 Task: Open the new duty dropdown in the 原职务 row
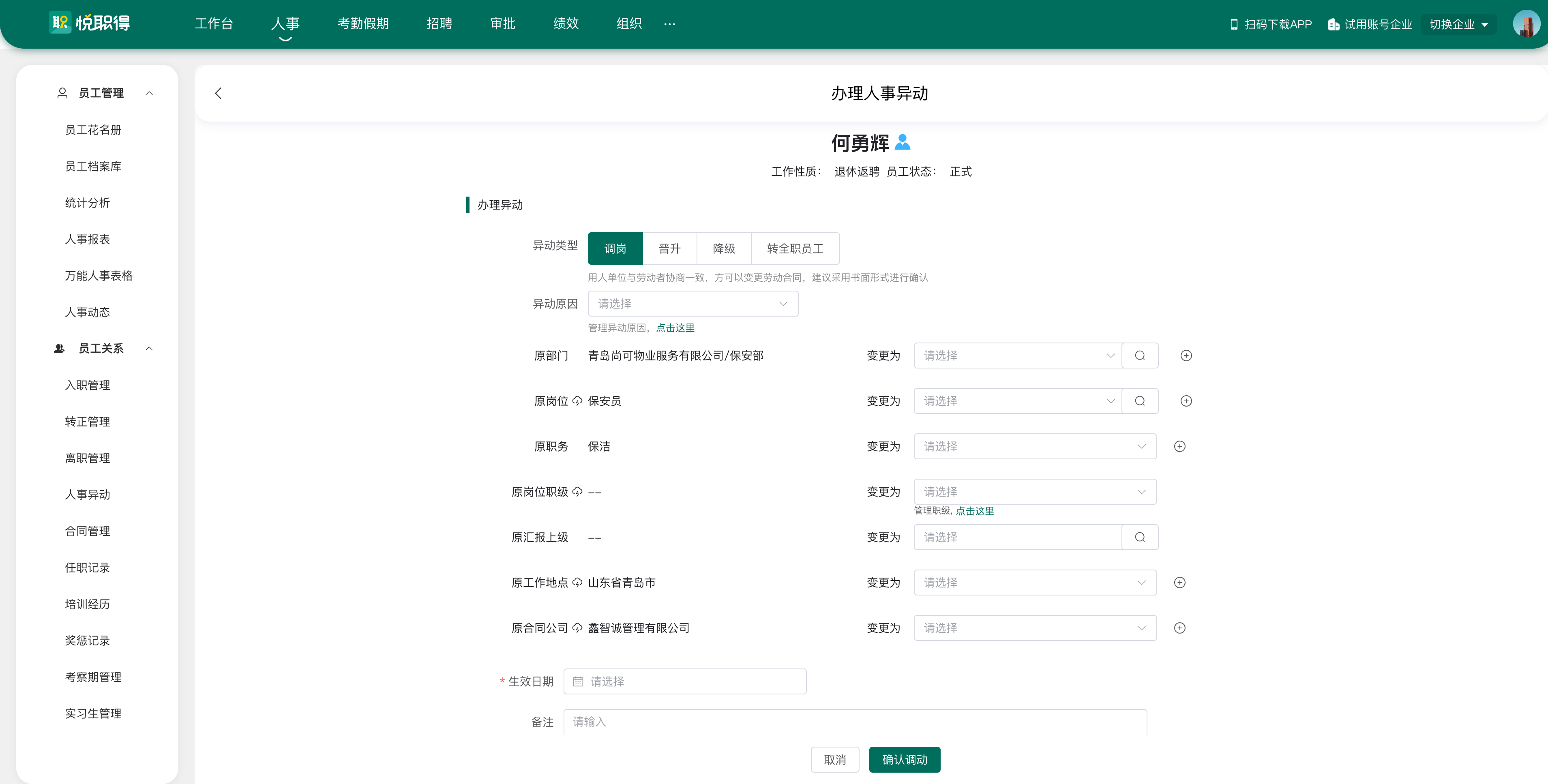(x=1035, y=446)
